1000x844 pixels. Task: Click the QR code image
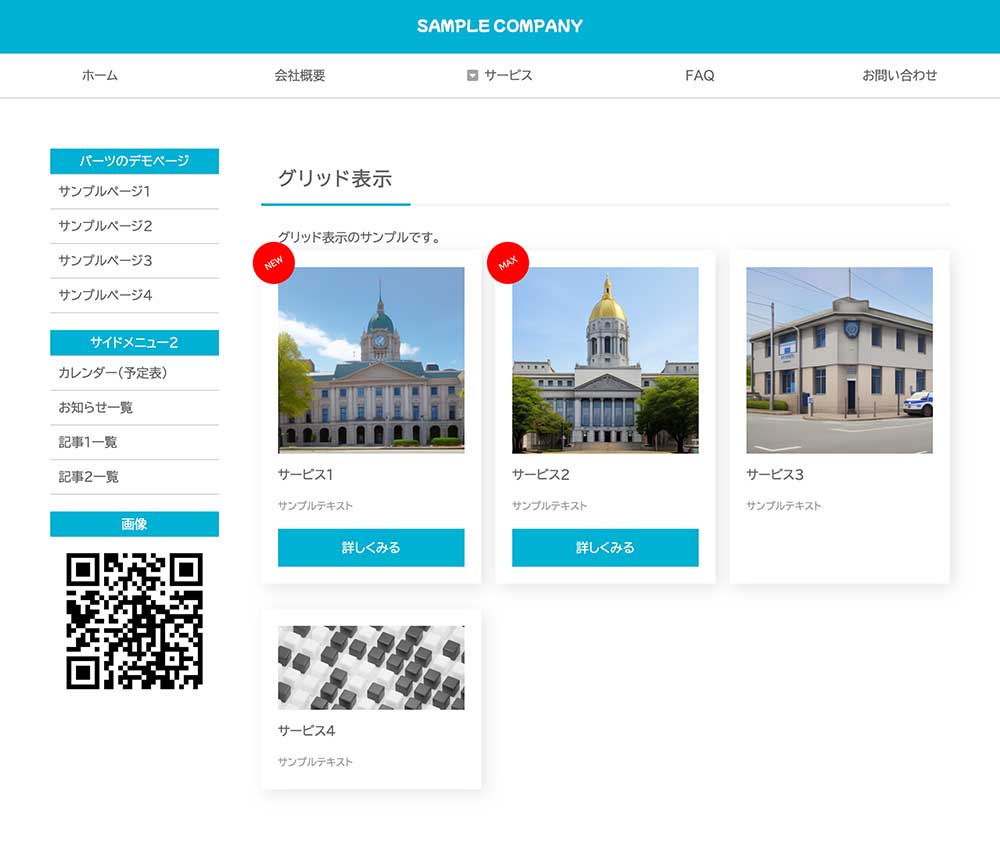pos(135,621)
